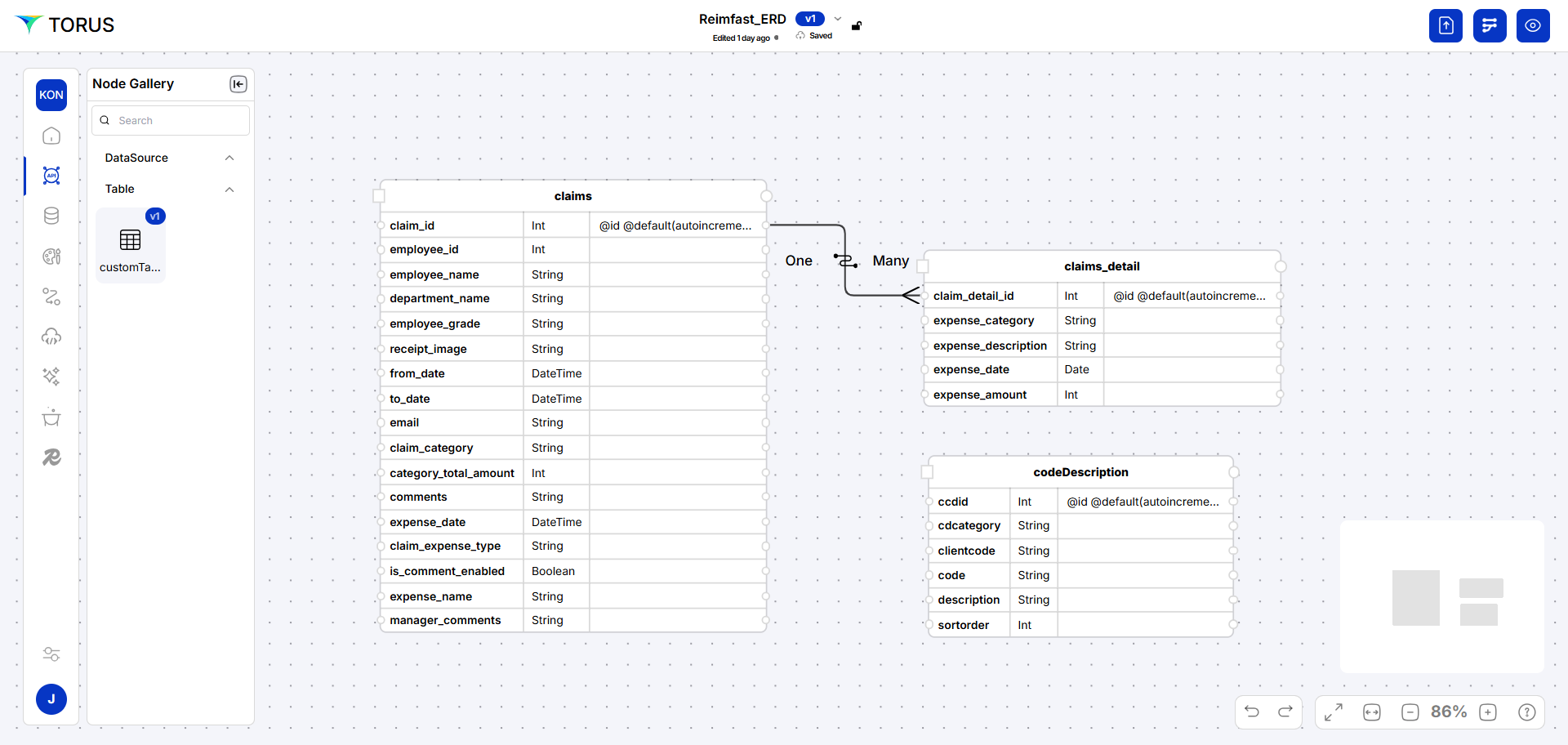Click the zoom out minus button

tap(1410, 712)
